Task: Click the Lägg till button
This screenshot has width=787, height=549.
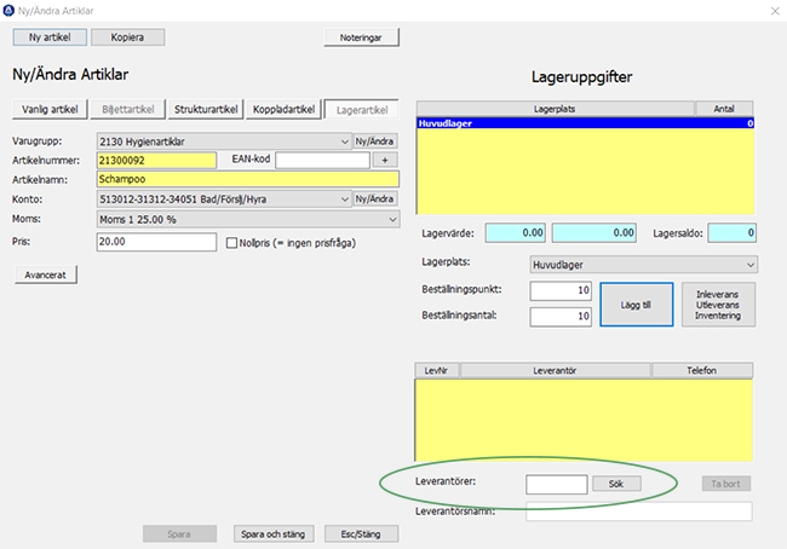Action: tap(636, 305)
